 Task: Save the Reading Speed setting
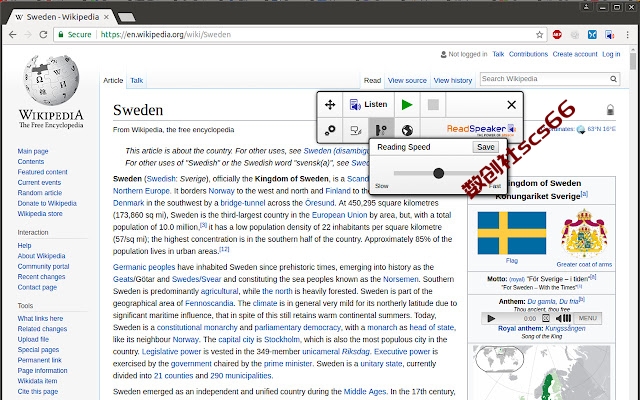coord(485,147)
